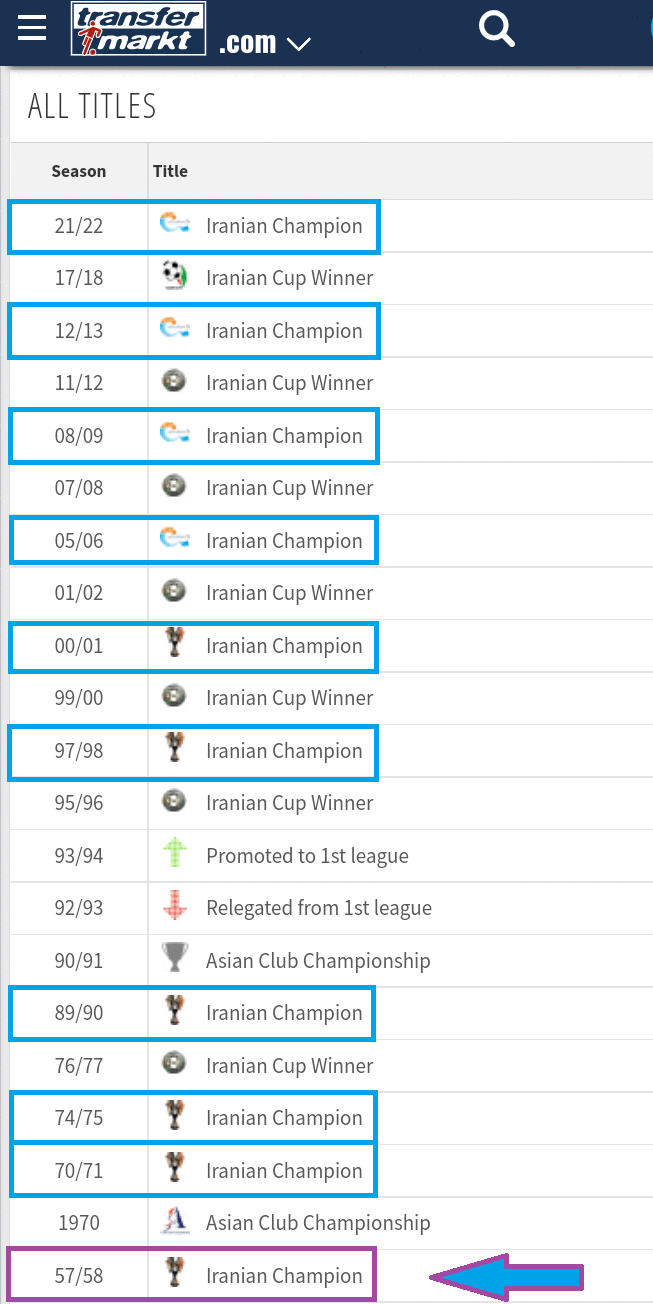Click the 1970 Asian Club Championship logo

pyautogui.click(x=175, y=1222)
